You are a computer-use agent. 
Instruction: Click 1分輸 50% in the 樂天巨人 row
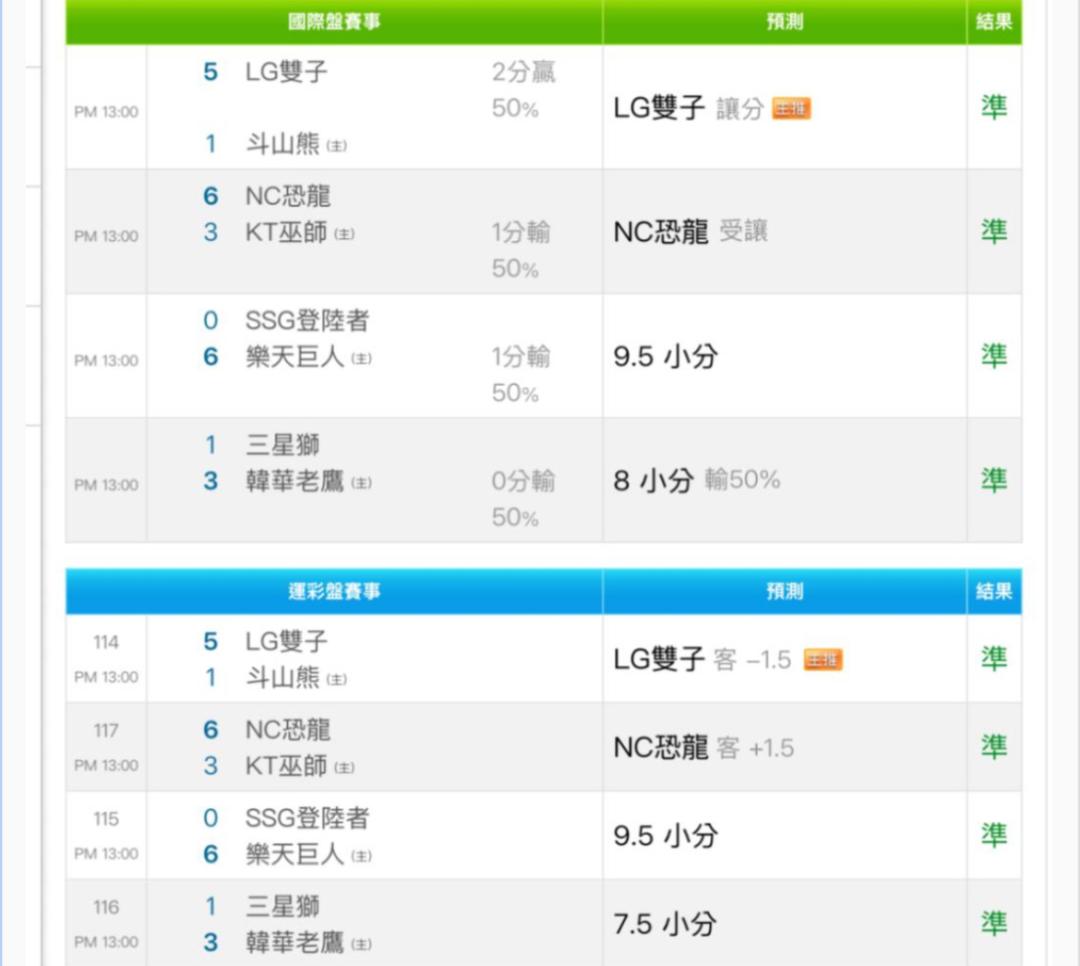click(521, 375)
